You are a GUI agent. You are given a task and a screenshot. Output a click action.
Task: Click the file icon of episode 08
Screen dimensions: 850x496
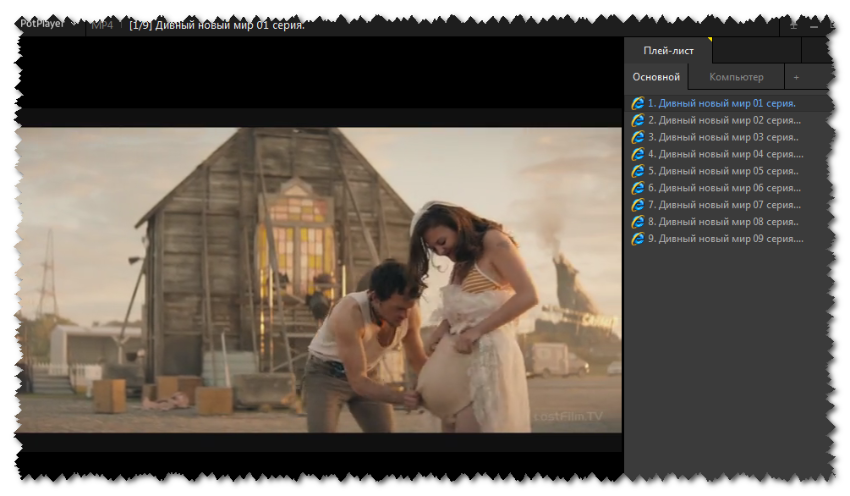click(x=638, y=221)
